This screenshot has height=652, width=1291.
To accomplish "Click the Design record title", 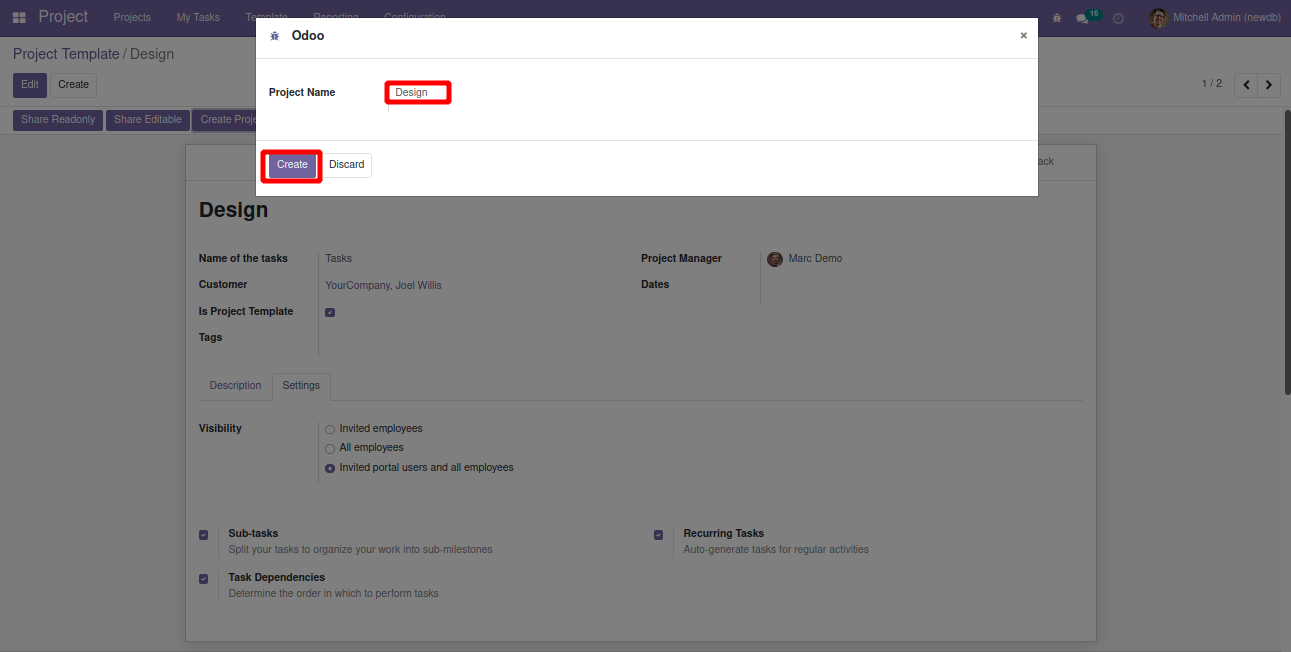I will (234, 210).
